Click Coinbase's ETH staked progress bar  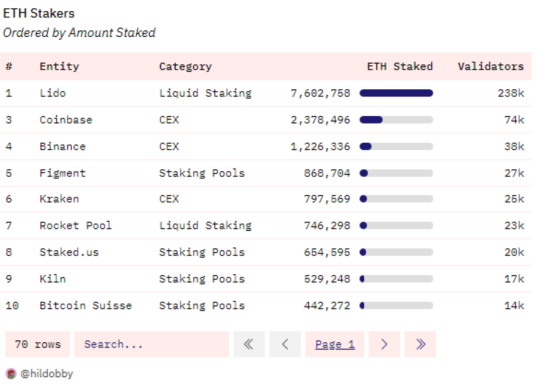(396, 120)
